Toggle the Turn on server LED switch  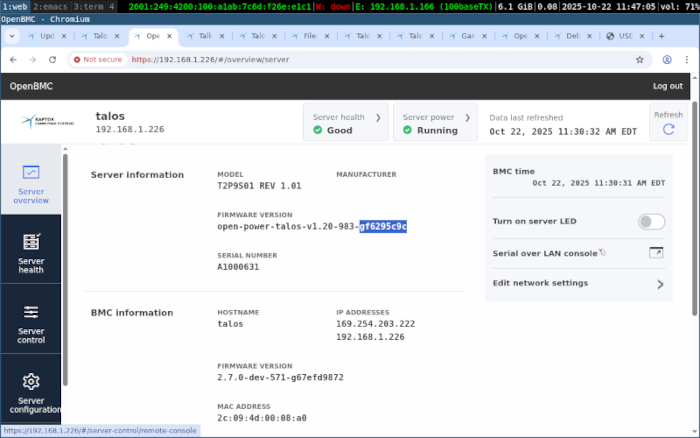[x=651, y=222]
